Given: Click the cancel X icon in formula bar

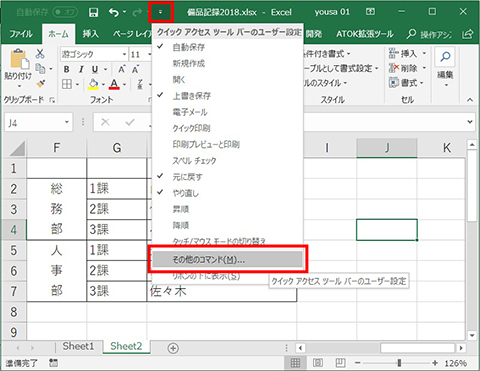Looking at the screenshot, I should [105, 122].
